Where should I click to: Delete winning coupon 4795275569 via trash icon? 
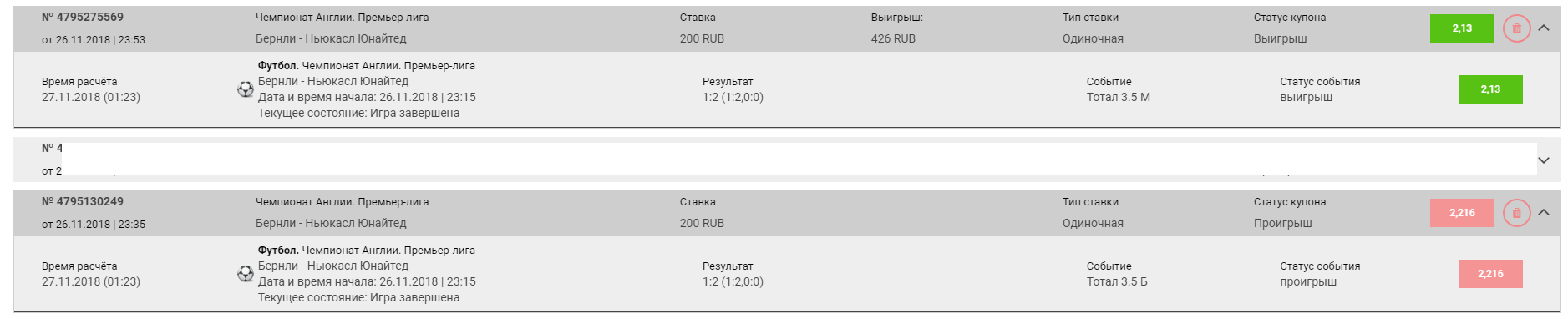click(1516, 28)
